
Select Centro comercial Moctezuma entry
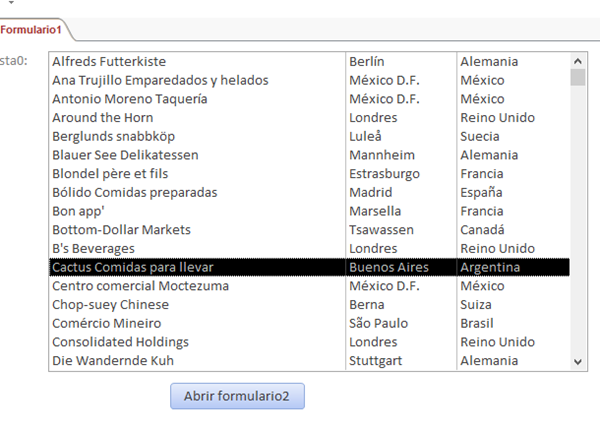click(126, 286)
